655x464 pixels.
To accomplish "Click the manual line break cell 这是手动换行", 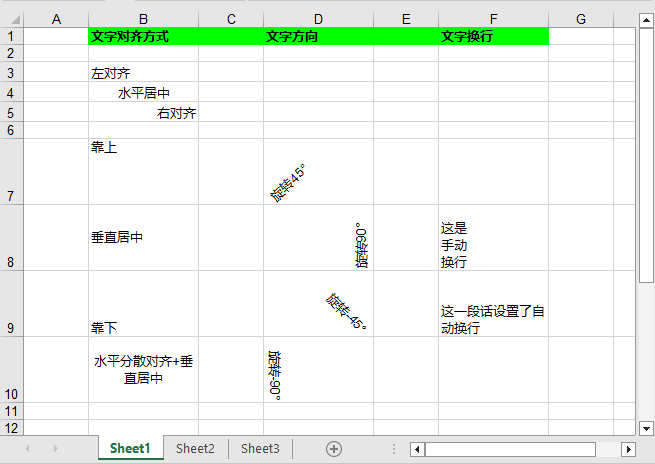I will 493,238.
